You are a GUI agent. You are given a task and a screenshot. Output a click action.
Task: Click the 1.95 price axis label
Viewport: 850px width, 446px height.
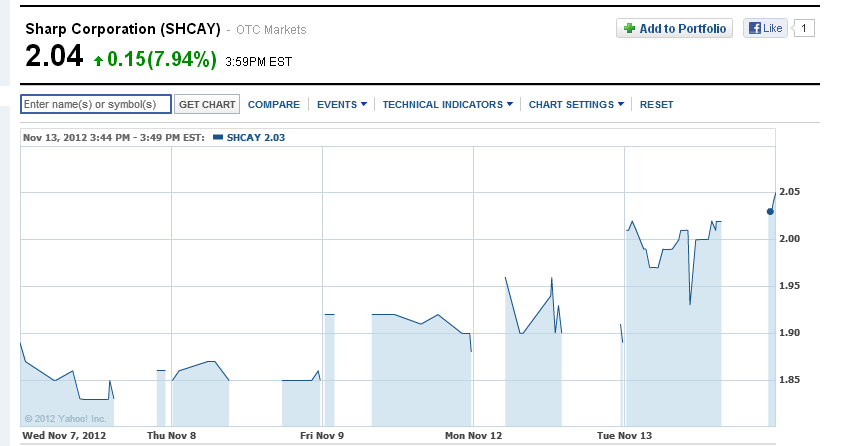789,286
